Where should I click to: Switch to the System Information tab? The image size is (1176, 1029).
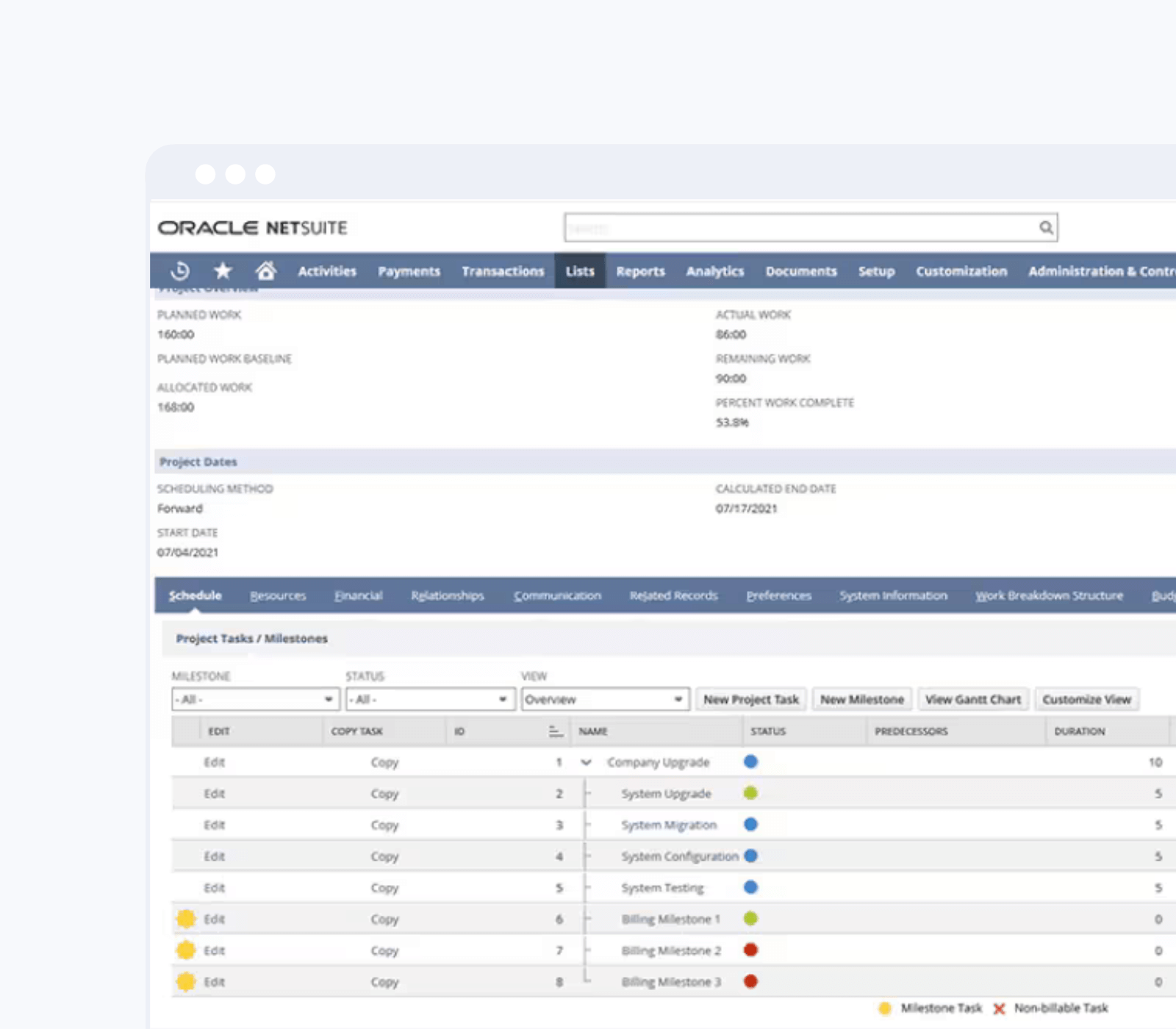pyautogui.click(x=893, y=595)
